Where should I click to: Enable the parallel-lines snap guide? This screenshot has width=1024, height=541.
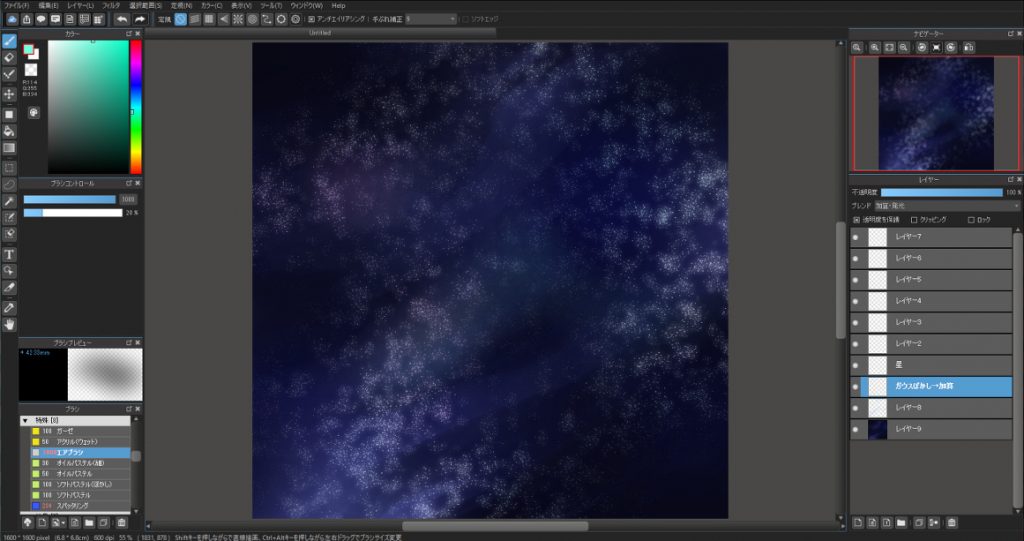[x=195, y=20]
